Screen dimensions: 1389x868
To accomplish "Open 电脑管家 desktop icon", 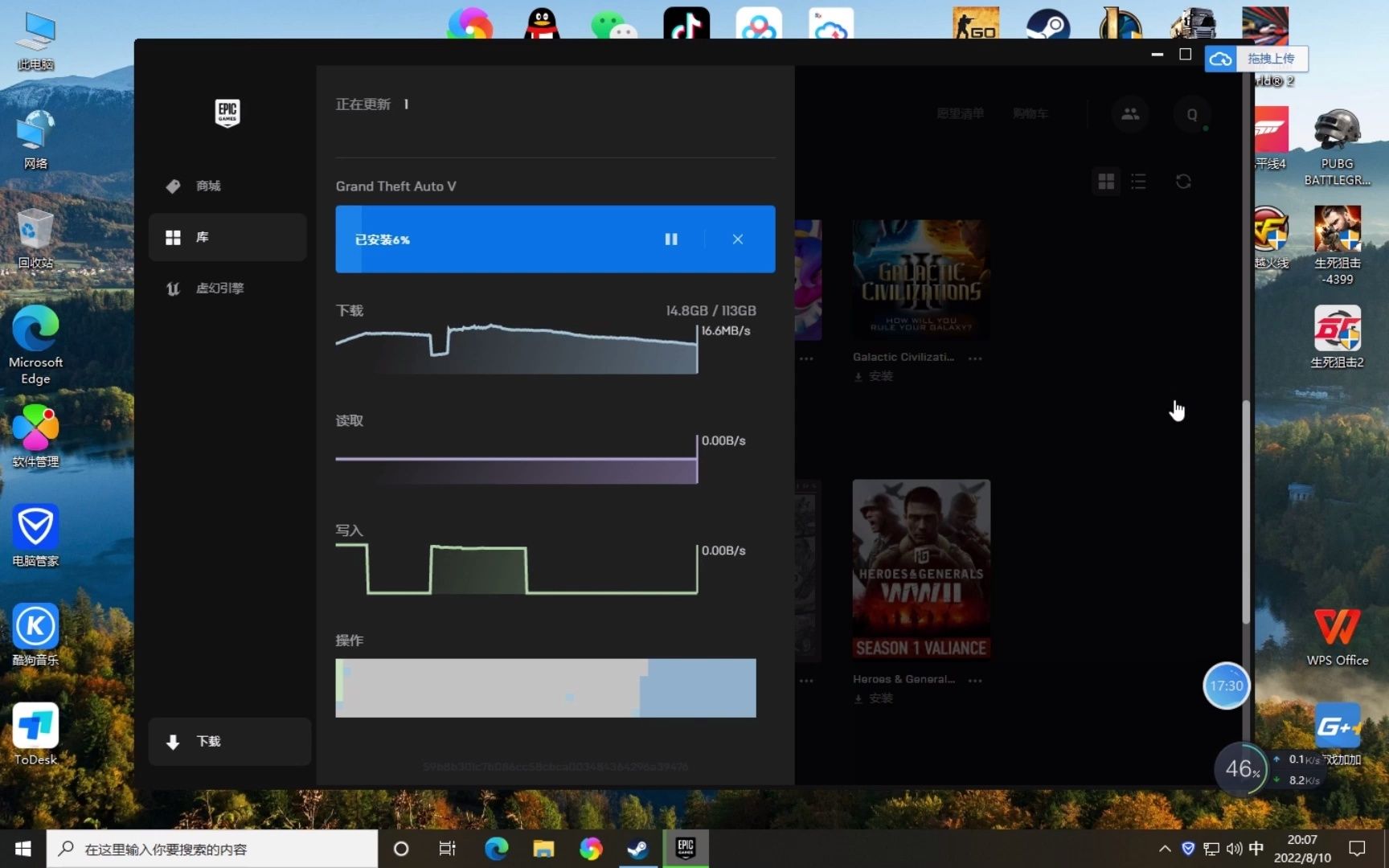I will tap(35, 535).
